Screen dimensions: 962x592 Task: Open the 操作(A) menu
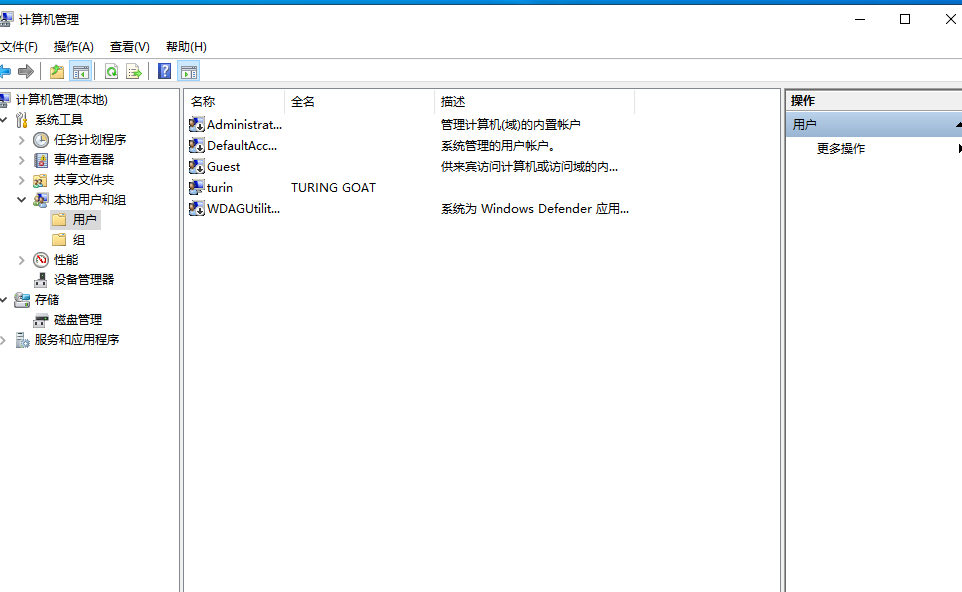[x=74, y=47]
